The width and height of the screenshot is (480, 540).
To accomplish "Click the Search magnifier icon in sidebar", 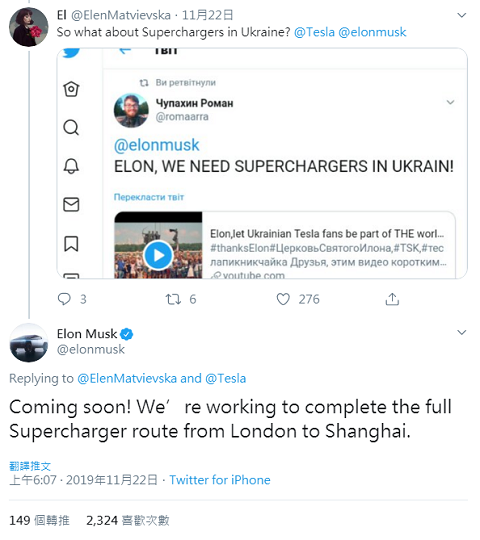I will [71, 127].
